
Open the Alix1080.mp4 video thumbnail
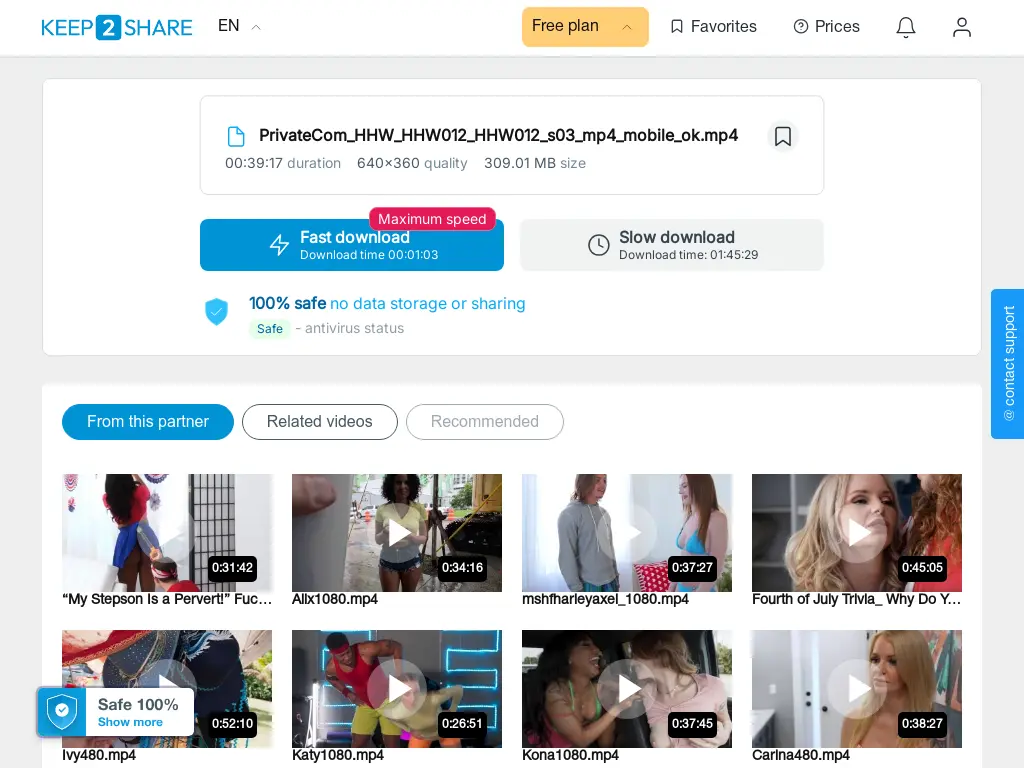[396, 533]
